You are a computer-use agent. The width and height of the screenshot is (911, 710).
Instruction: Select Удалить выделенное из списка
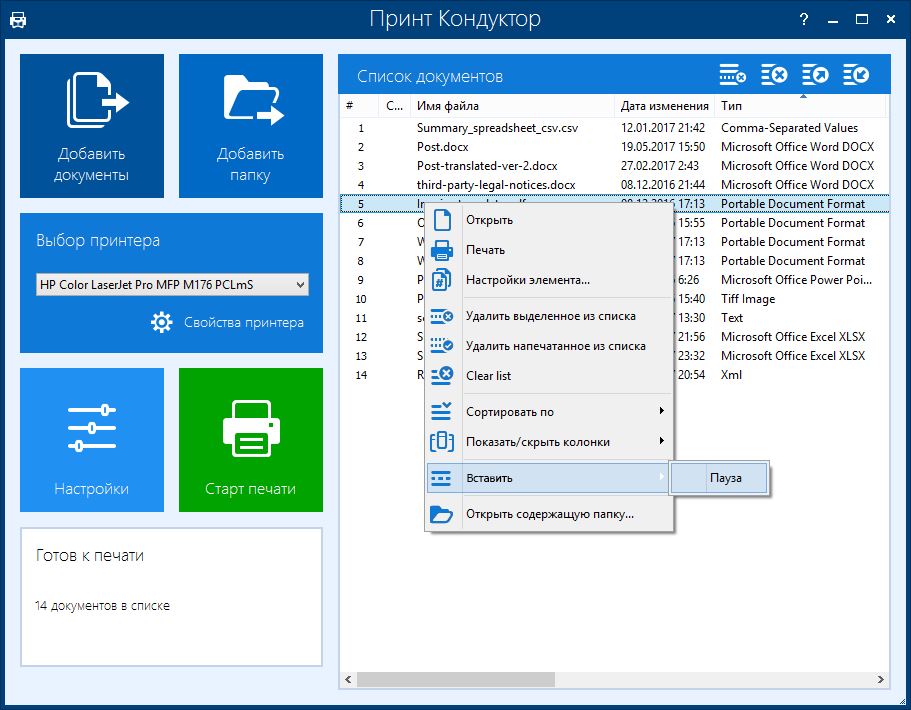551,316
